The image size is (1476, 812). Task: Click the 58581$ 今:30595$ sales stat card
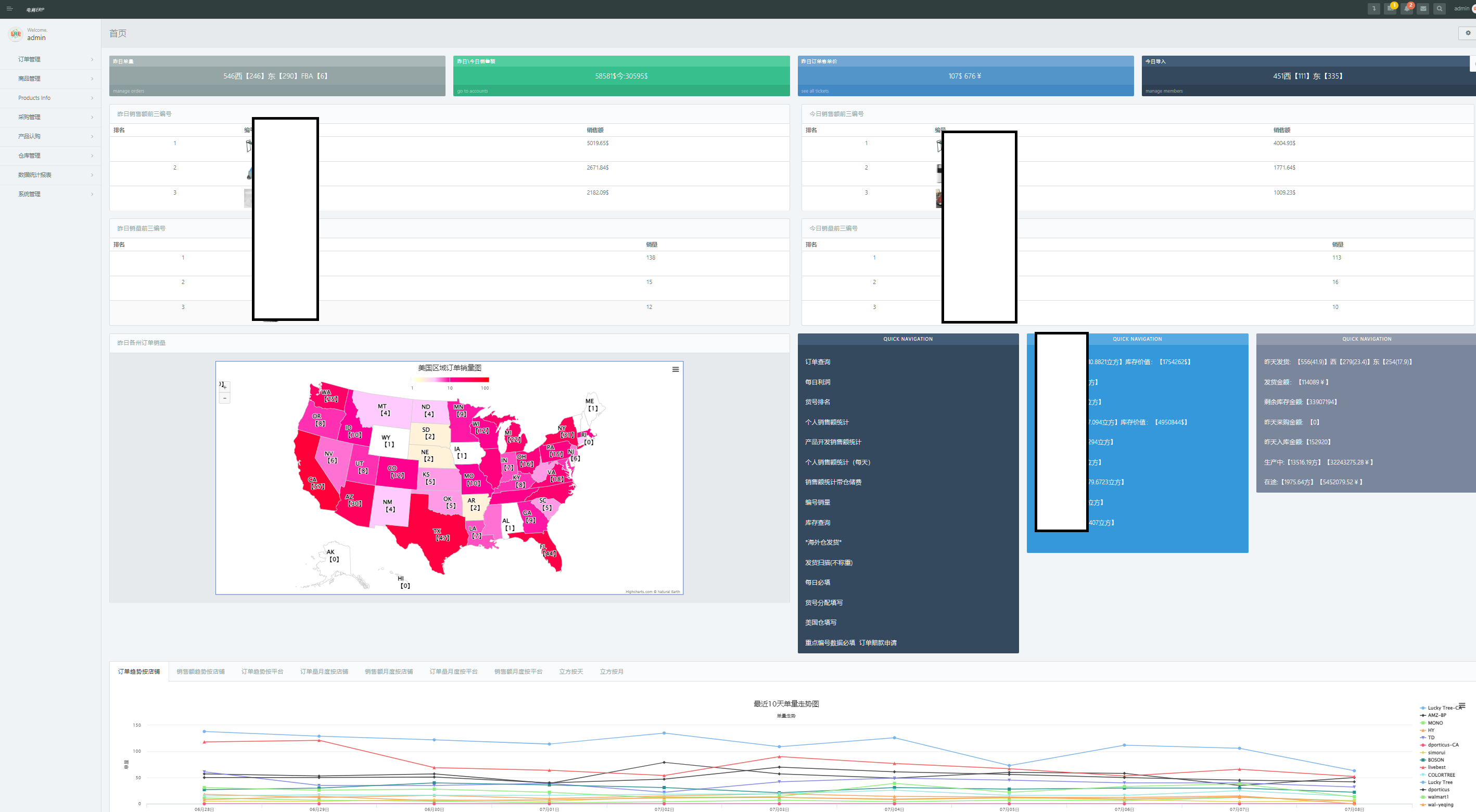[x=621, y=76]
